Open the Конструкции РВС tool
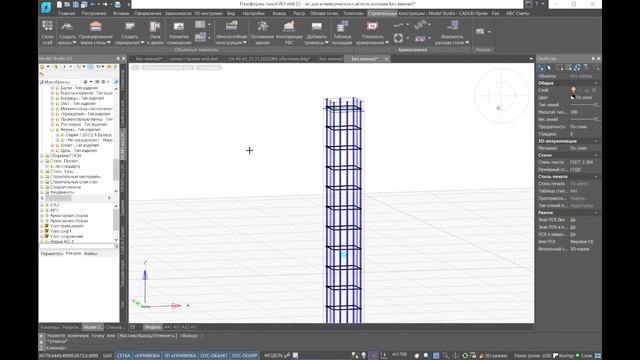 (289, 32)
